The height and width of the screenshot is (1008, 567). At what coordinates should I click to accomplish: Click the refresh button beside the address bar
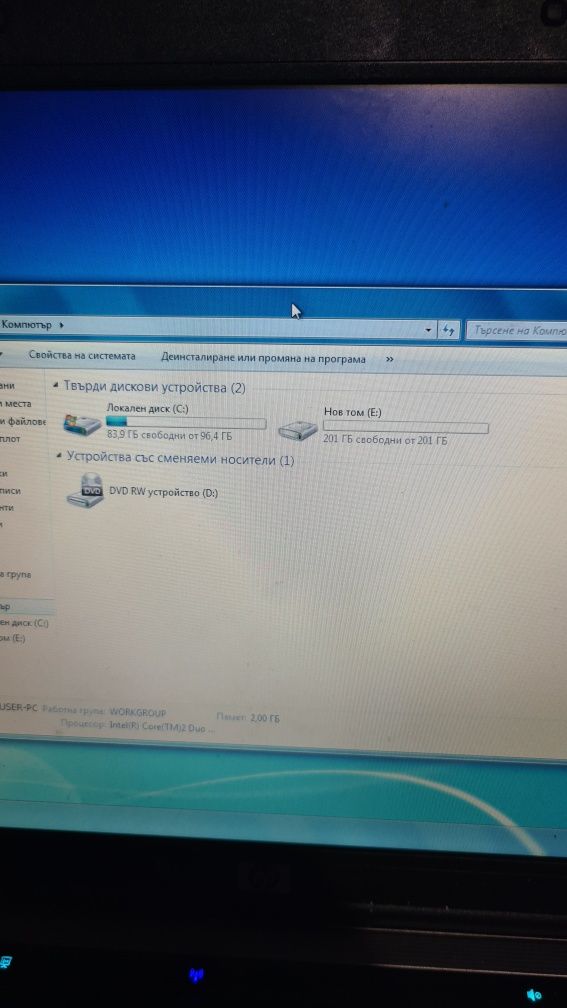(x=448, y=330)
